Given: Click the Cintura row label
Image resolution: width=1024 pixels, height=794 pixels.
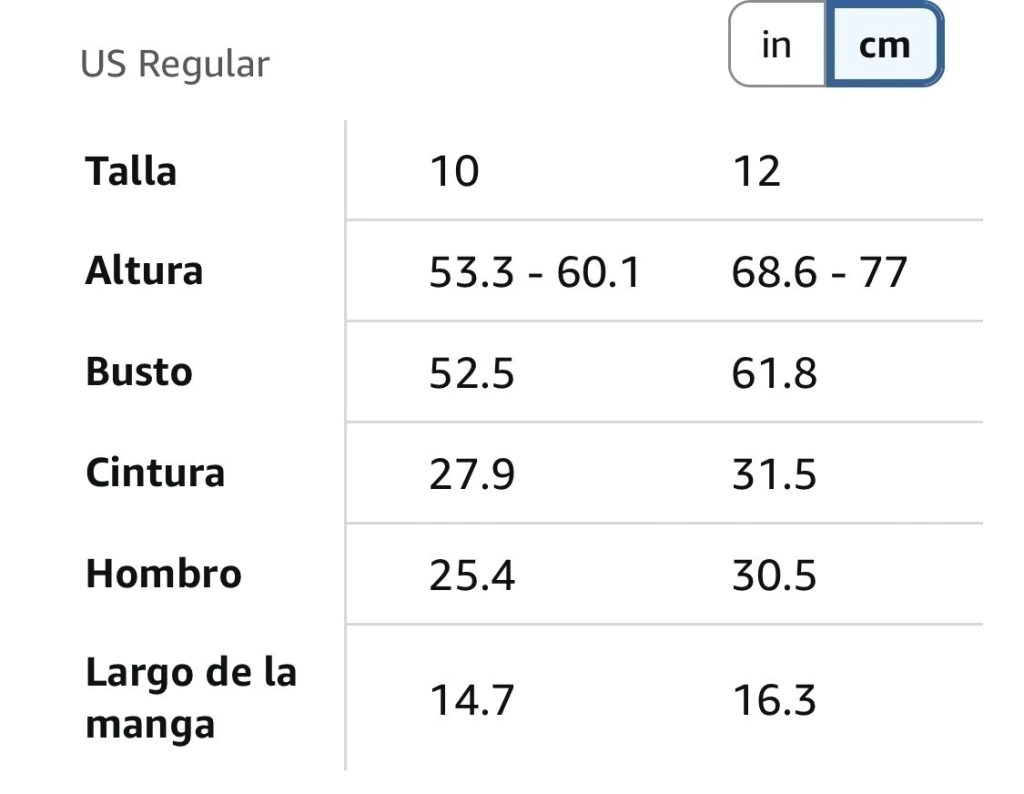Looking at the screenshot, I should 155,473.
